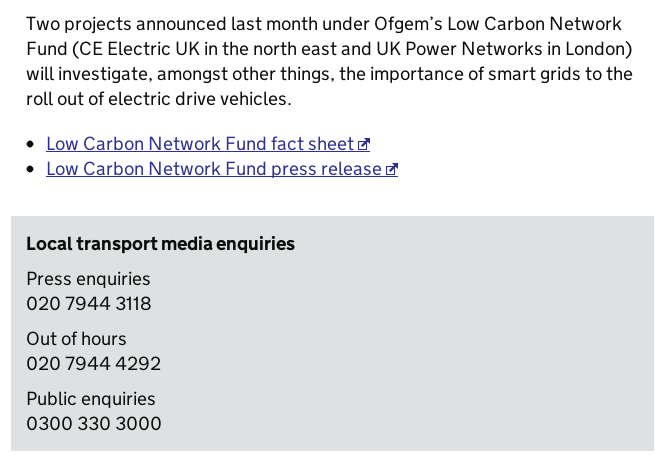Select the out of hours number 020 7944 4292
667x461 pixels.
tap(94, 364)
